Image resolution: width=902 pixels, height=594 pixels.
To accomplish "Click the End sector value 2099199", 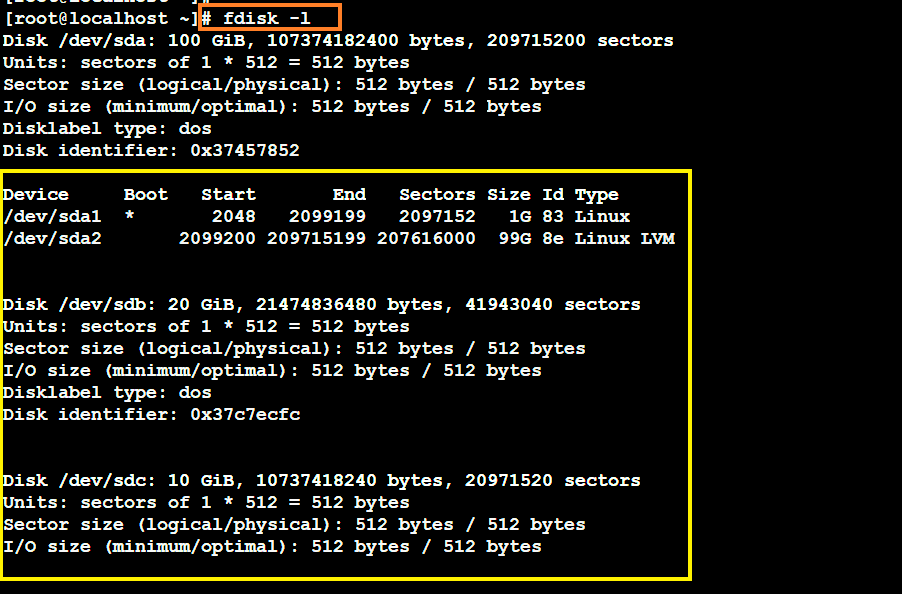I will tap(327, 217).
